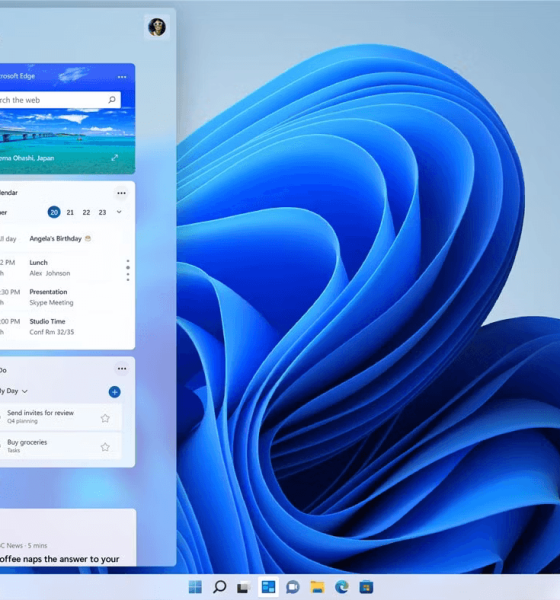
Task: Open Microsoft Store from the taskbar
Action: coord(366,587)
